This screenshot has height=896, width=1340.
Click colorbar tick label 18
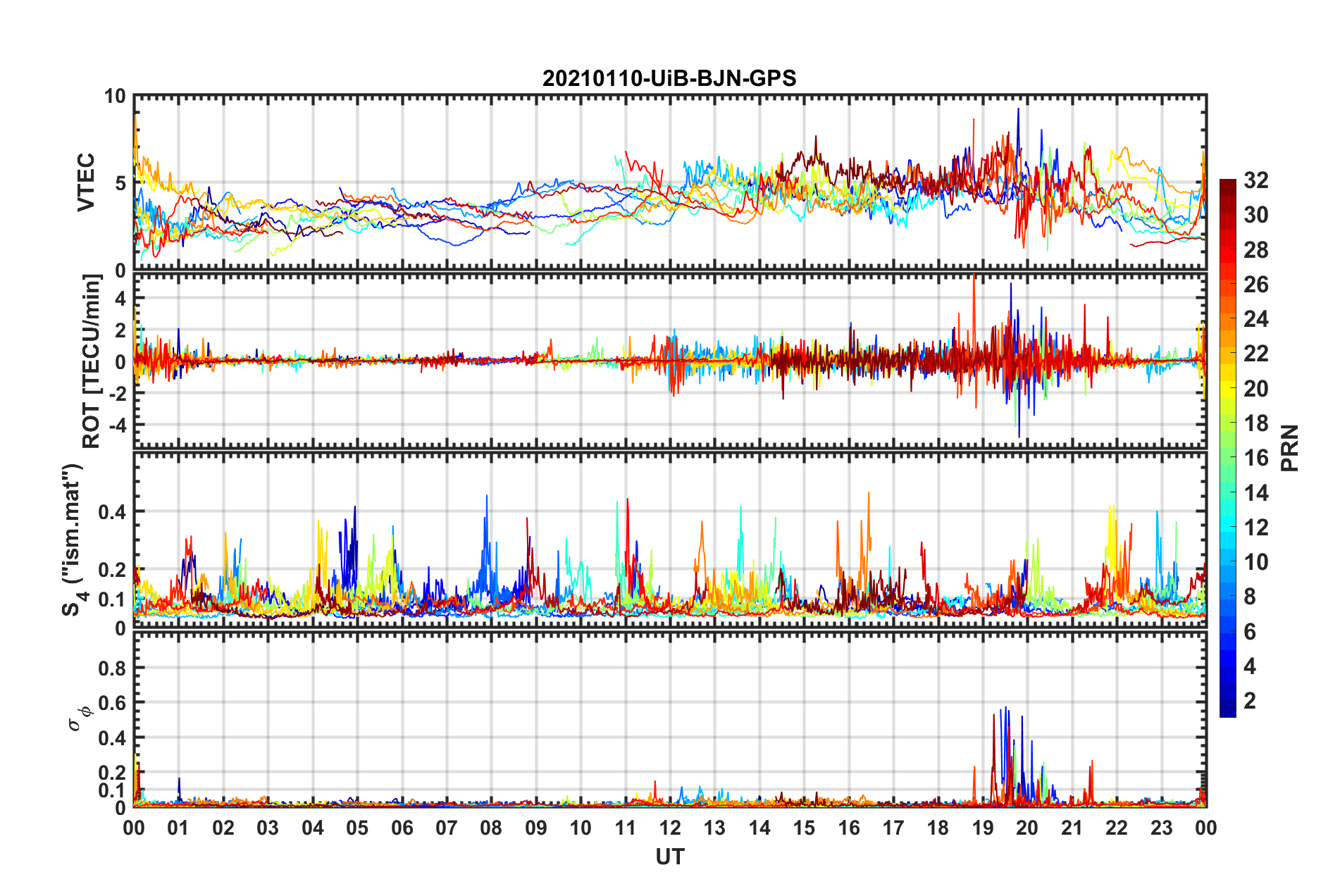coord(1256,423)
